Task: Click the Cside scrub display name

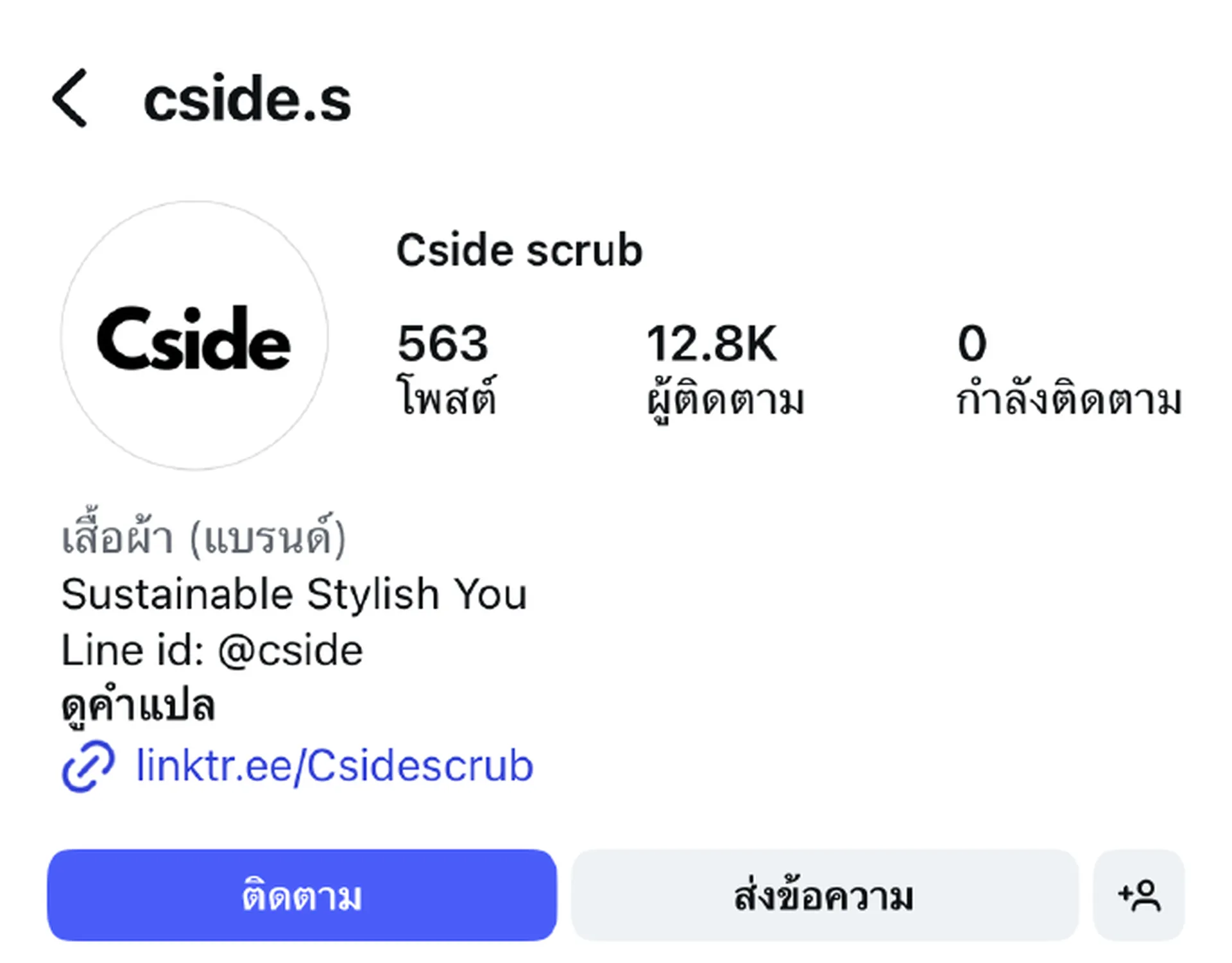Action: (x=519, y=250)
